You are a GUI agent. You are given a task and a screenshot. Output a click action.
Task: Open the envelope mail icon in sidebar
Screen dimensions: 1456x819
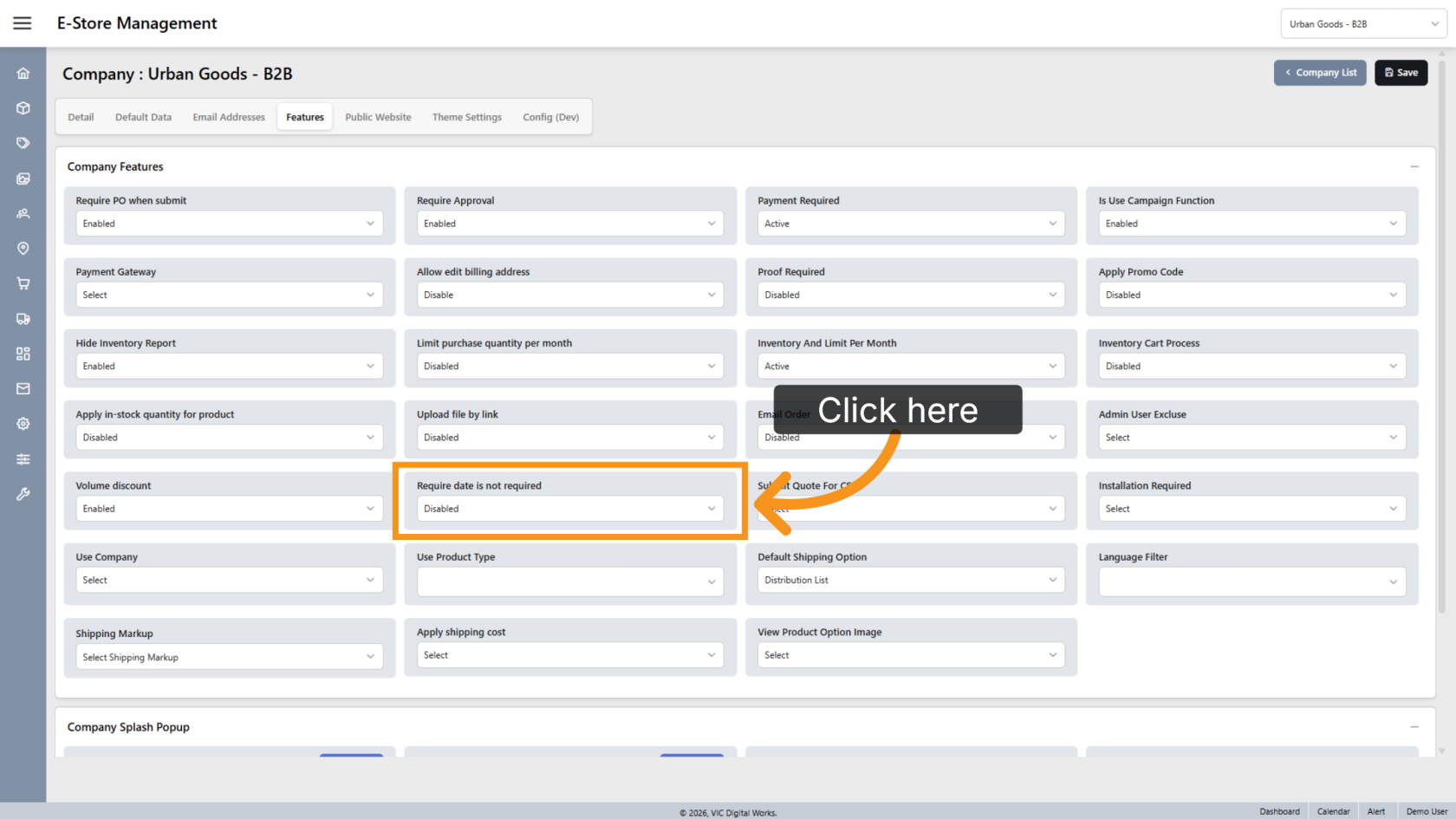click(23, 389)
